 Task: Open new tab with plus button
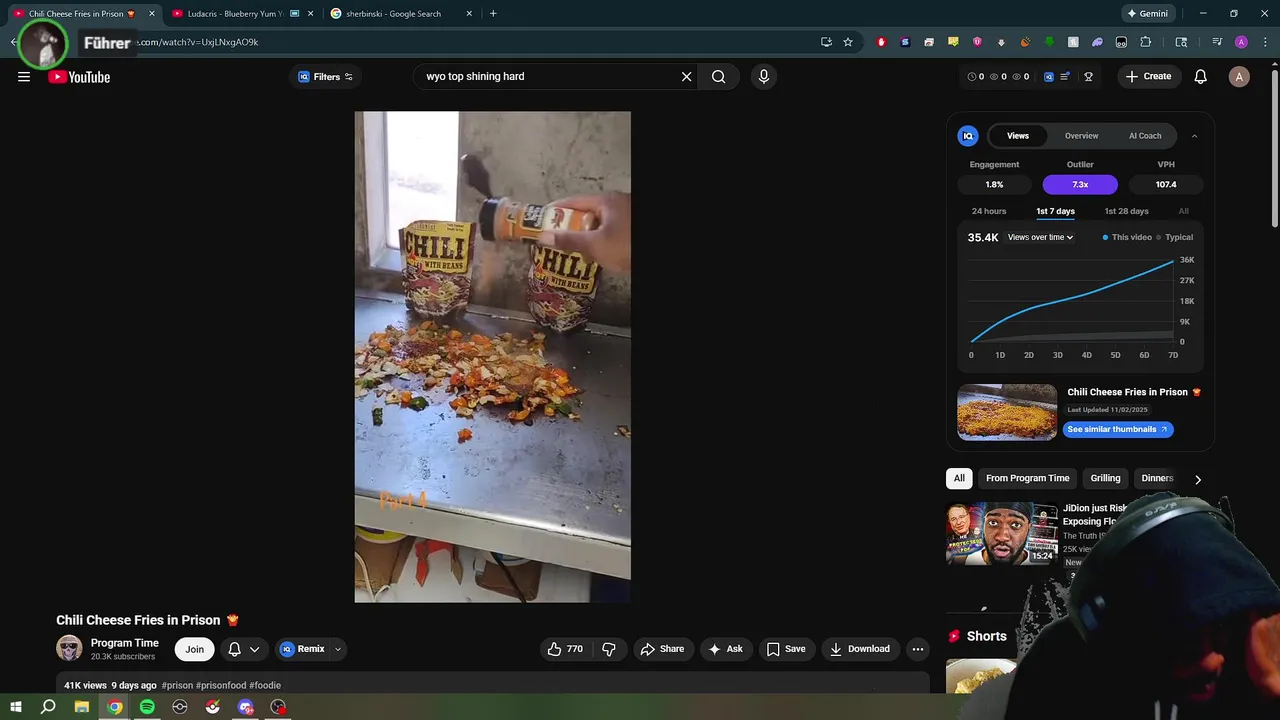[493, 14]
